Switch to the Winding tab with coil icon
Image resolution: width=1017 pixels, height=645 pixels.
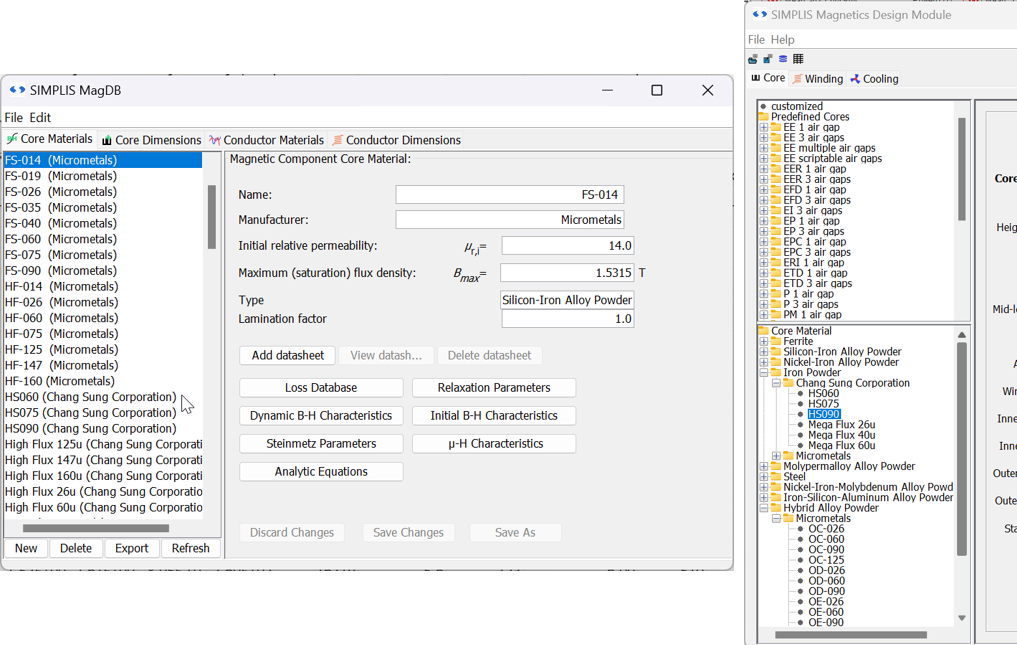[x=817, y=79]
